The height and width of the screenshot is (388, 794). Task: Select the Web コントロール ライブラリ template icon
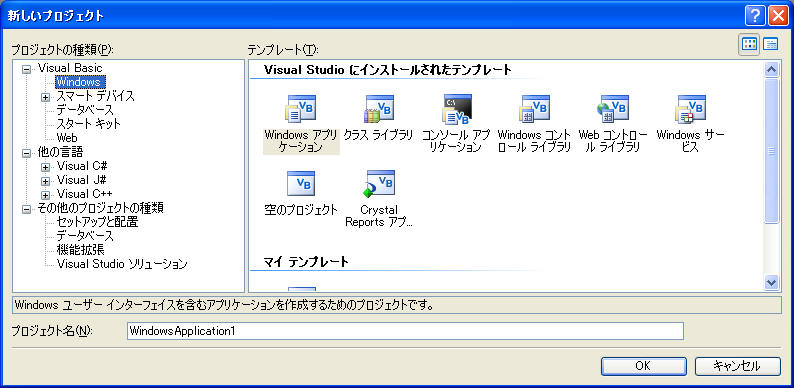point(613,109)
